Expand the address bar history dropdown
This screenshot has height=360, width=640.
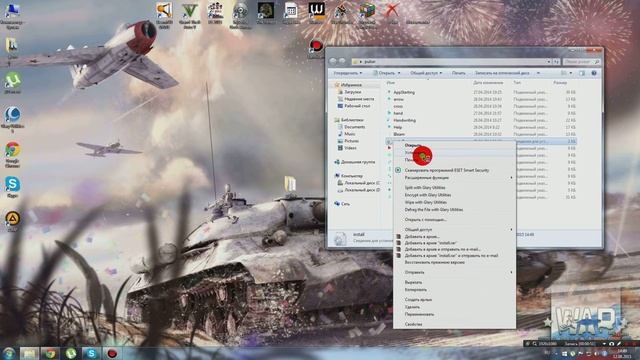(x=549, y=62)
